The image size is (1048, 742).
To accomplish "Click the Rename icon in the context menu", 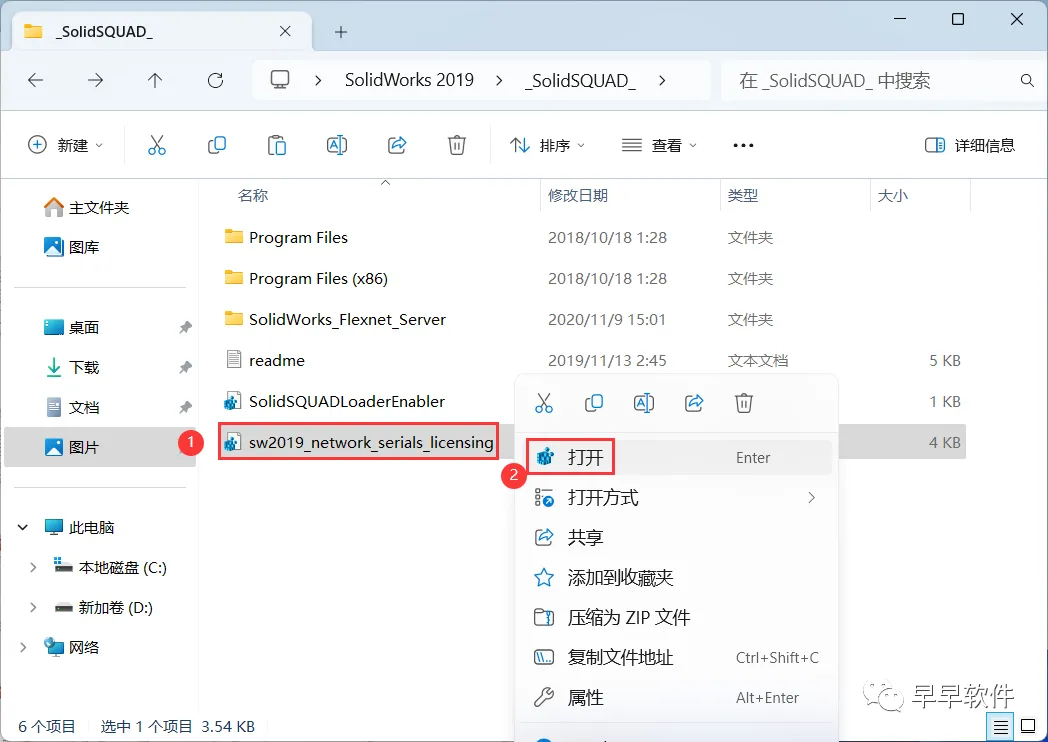I will click(x=644, y=403).
